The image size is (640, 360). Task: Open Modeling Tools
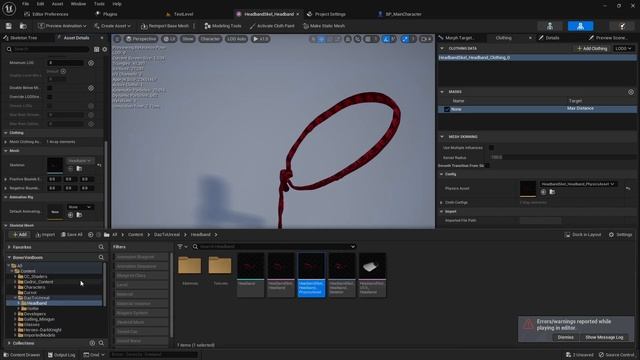pos(223,26)
